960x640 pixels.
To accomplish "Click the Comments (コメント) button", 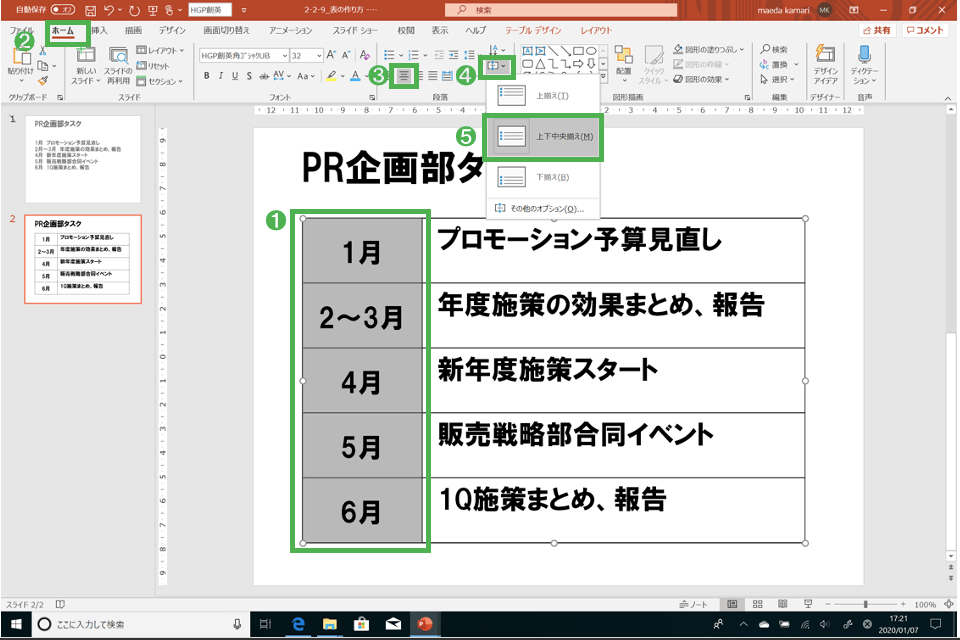I will [925, 30].
